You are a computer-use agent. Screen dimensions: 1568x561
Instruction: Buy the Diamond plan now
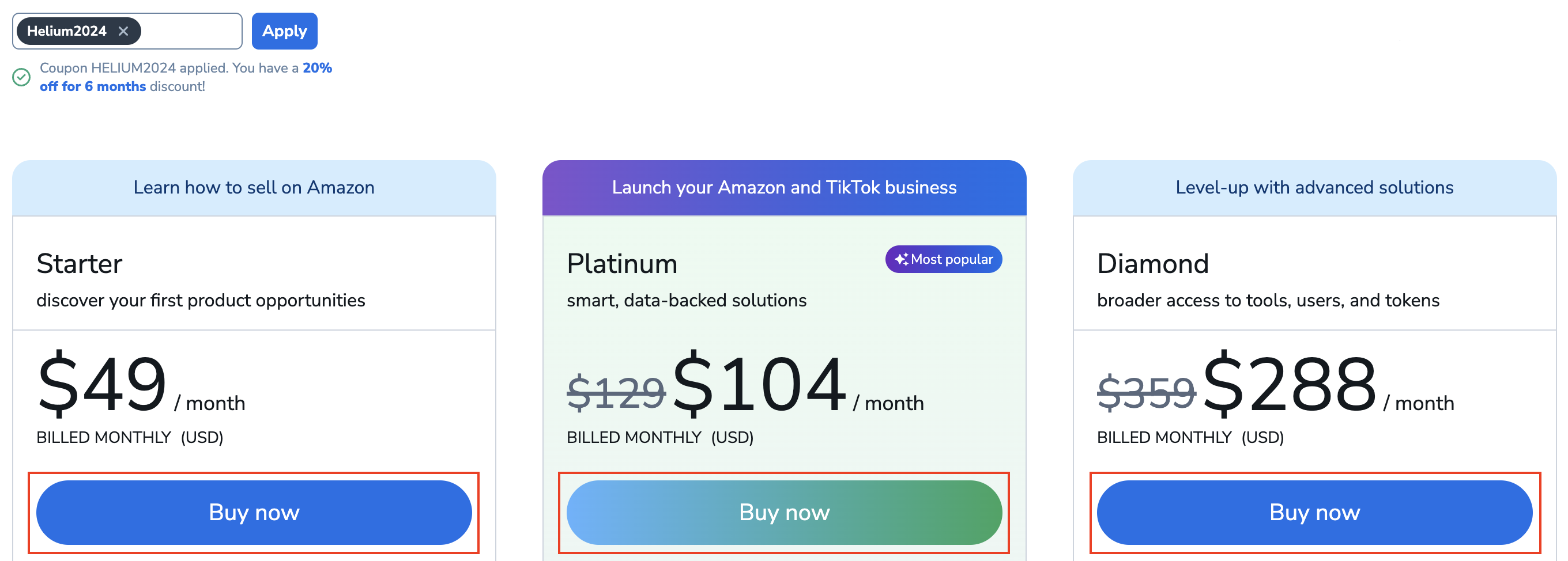pos(1314,512)
